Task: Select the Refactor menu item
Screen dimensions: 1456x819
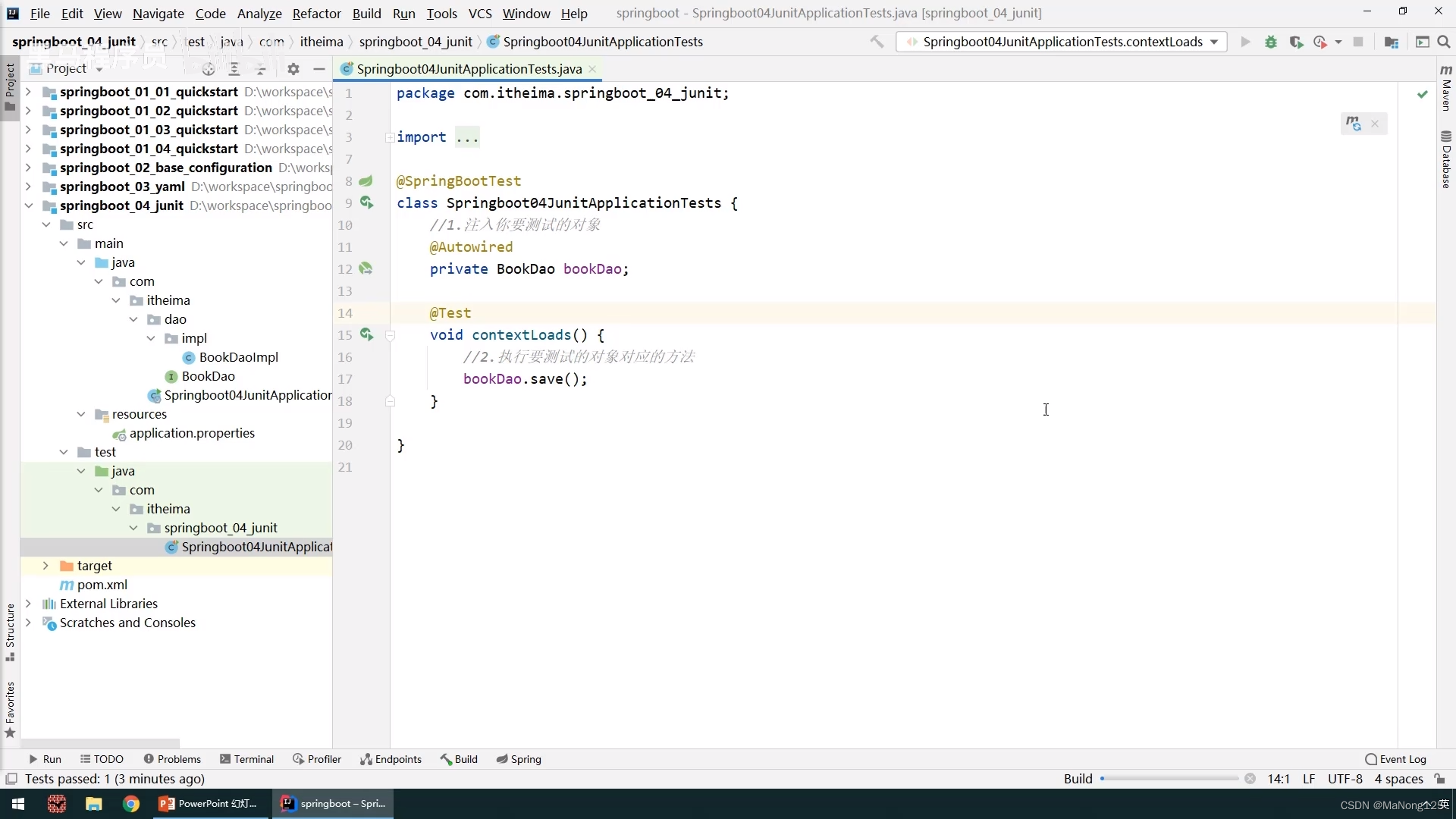Action: click(316, 13)
